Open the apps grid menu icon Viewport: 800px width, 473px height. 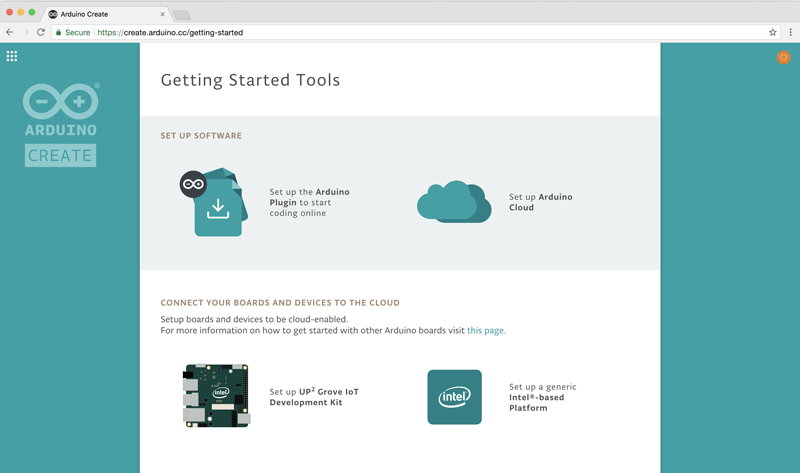pos(12,56)
